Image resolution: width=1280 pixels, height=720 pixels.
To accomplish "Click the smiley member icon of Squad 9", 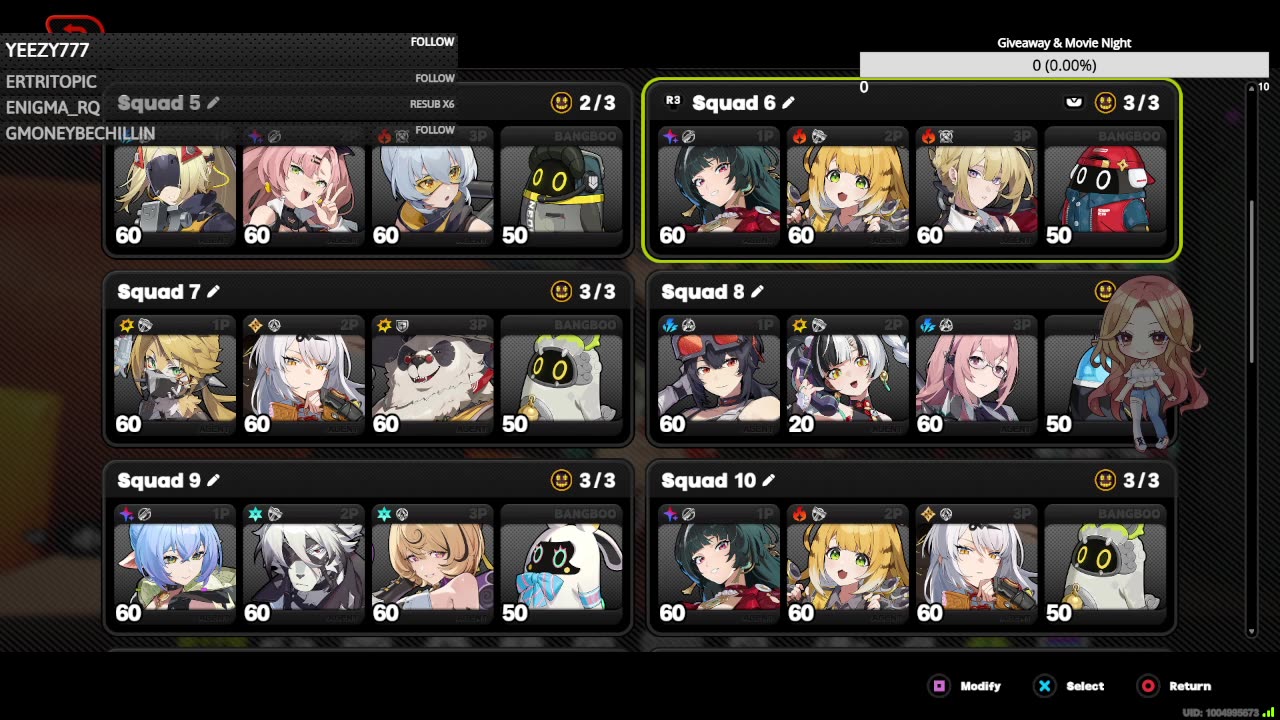I will [x=562, y=480].
